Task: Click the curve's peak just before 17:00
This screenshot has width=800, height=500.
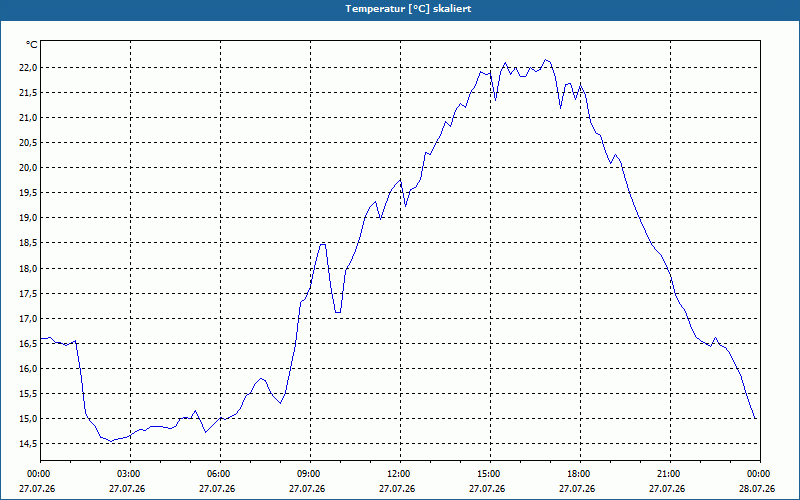Action: click(545, 60)
